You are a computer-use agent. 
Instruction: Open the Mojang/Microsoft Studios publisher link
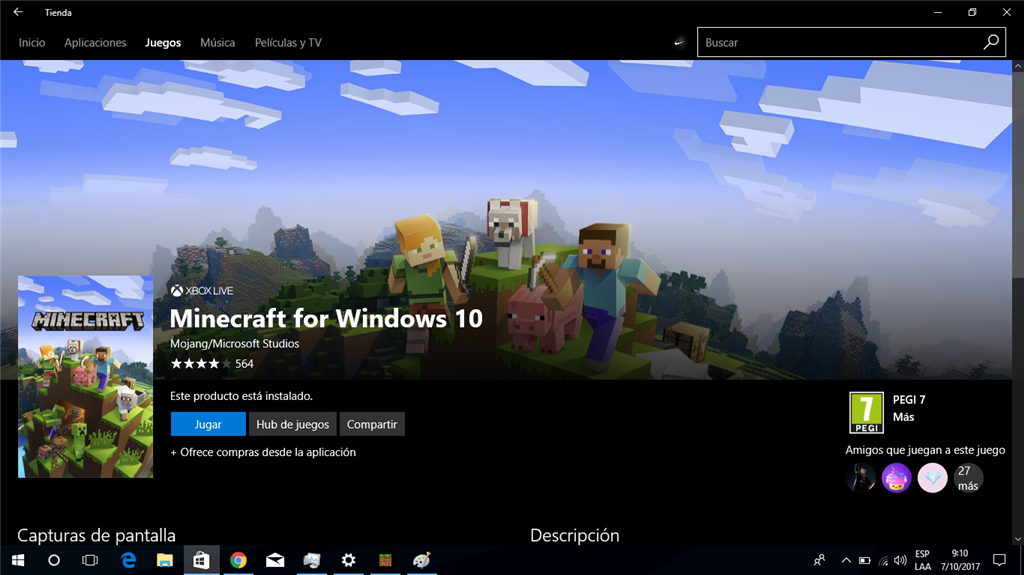click(x=234, y=344)
